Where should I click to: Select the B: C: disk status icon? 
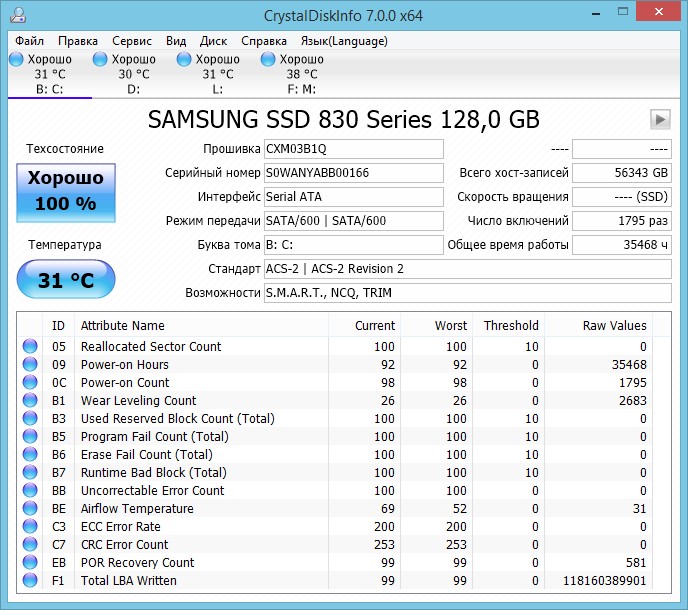pyautogui.click(x=16, y=59)
